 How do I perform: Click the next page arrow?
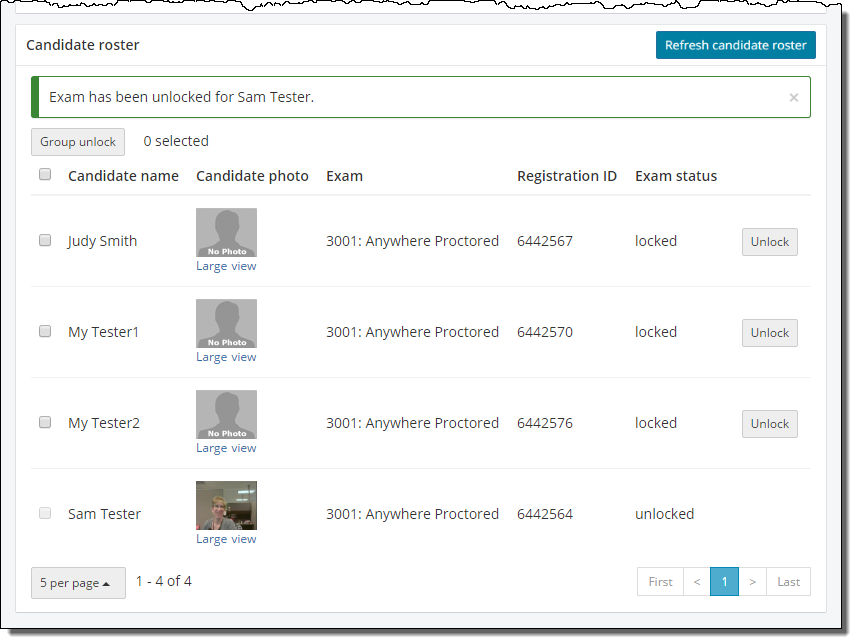coord(753,582)
